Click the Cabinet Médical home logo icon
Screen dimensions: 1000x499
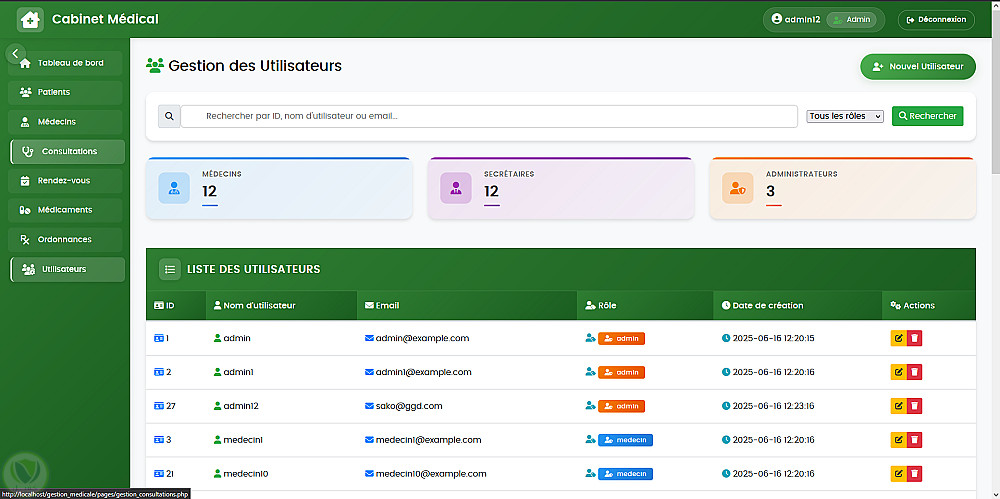[30, 19]
